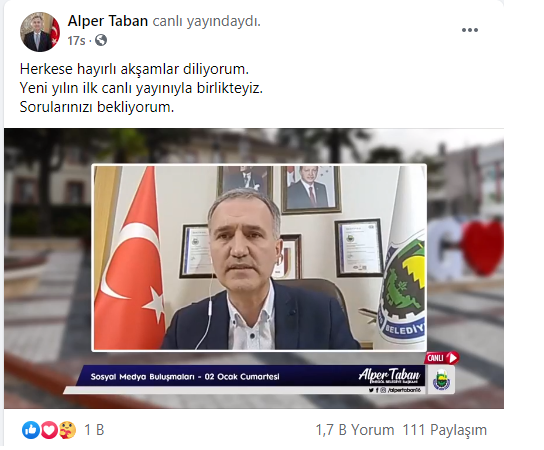The image size is (544, 450).
Task: Click the blue Like reaction icon
Action: [31, 430]
